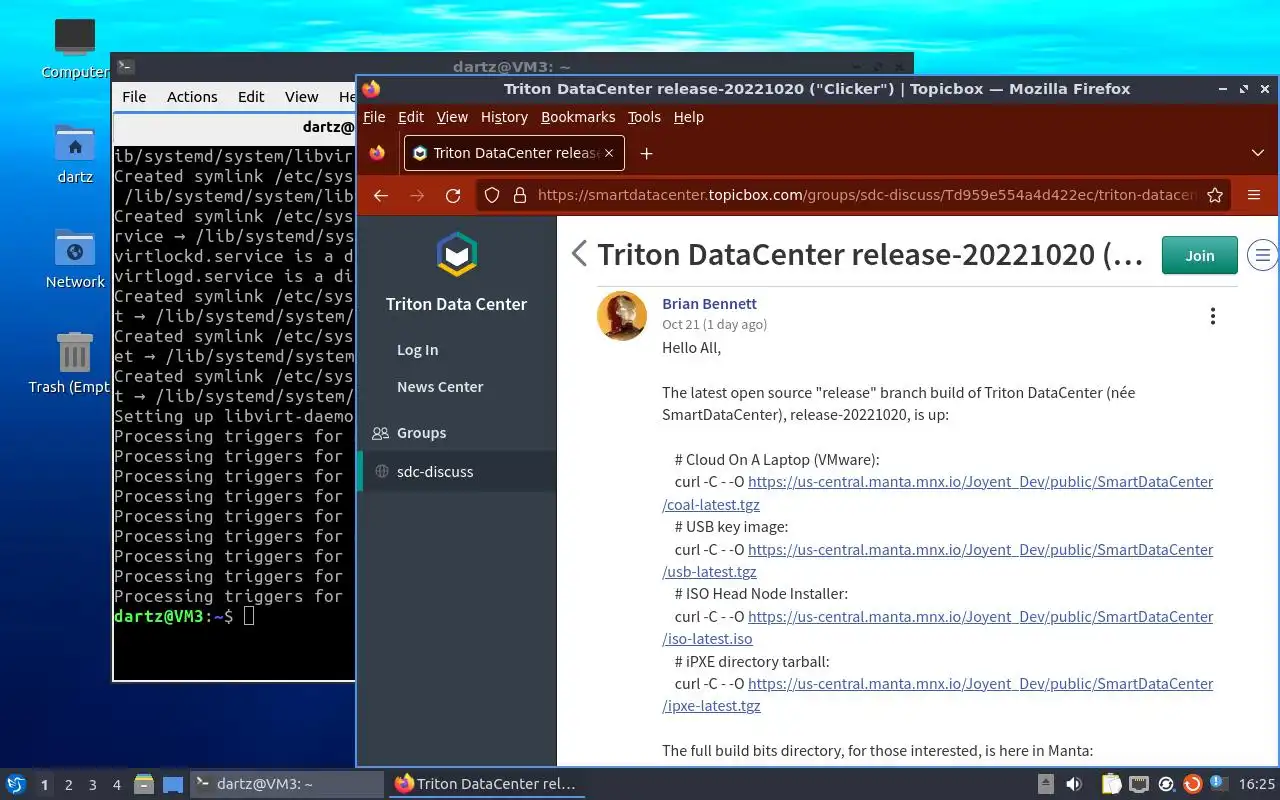Screen dimensions: 1280x800
Task: Open News Center in the sidebar
Action: [x=440, y=387]
